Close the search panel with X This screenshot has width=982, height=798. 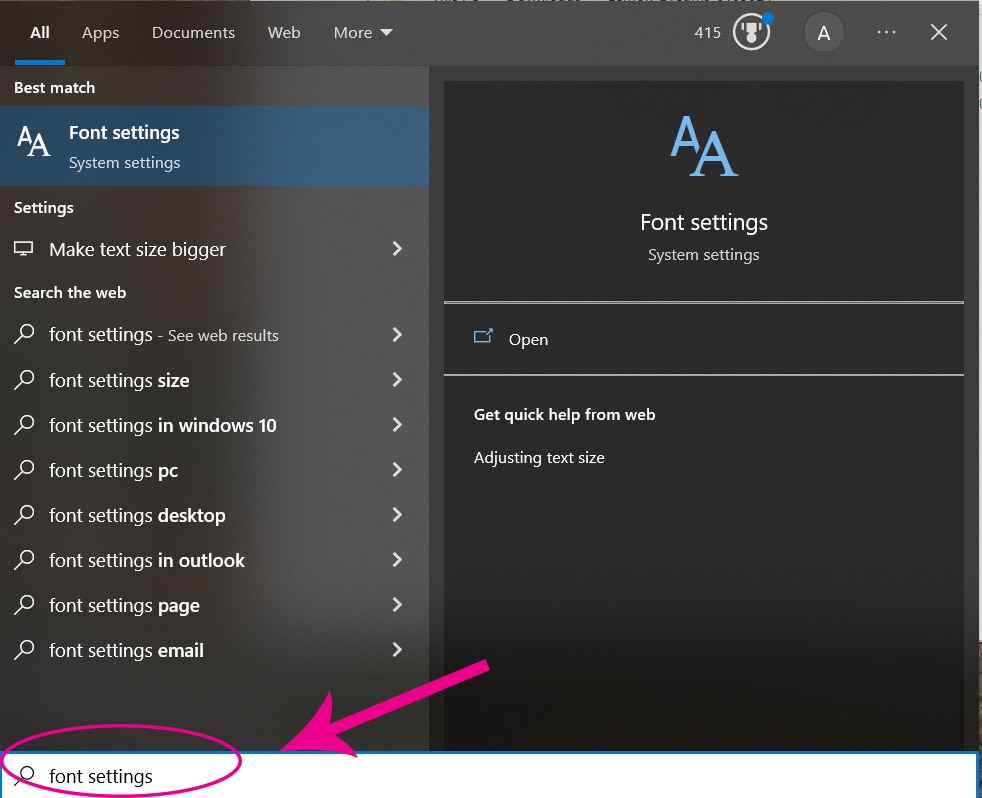pos(938,32)
